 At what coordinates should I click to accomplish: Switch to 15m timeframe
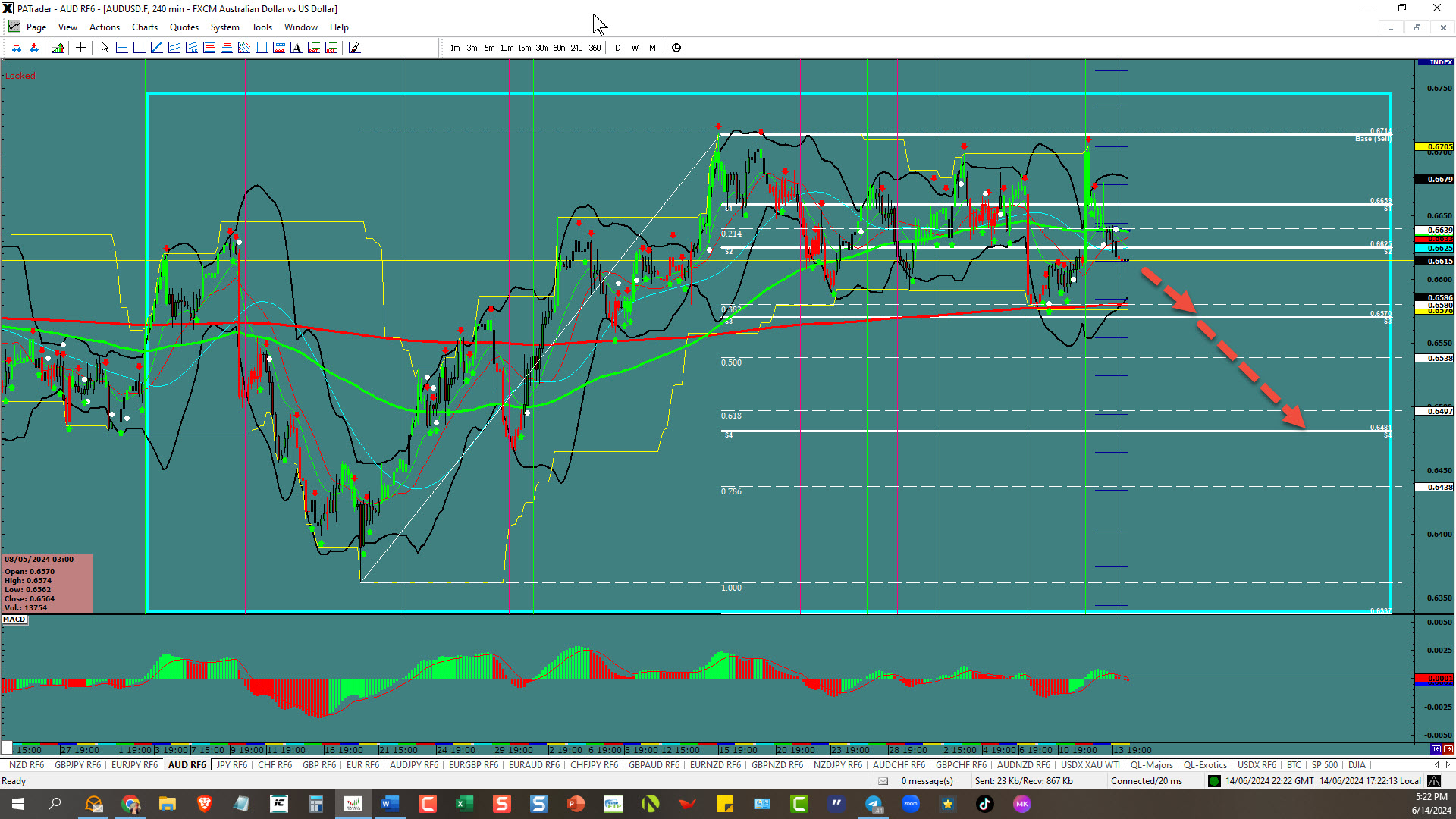(524, 48)
